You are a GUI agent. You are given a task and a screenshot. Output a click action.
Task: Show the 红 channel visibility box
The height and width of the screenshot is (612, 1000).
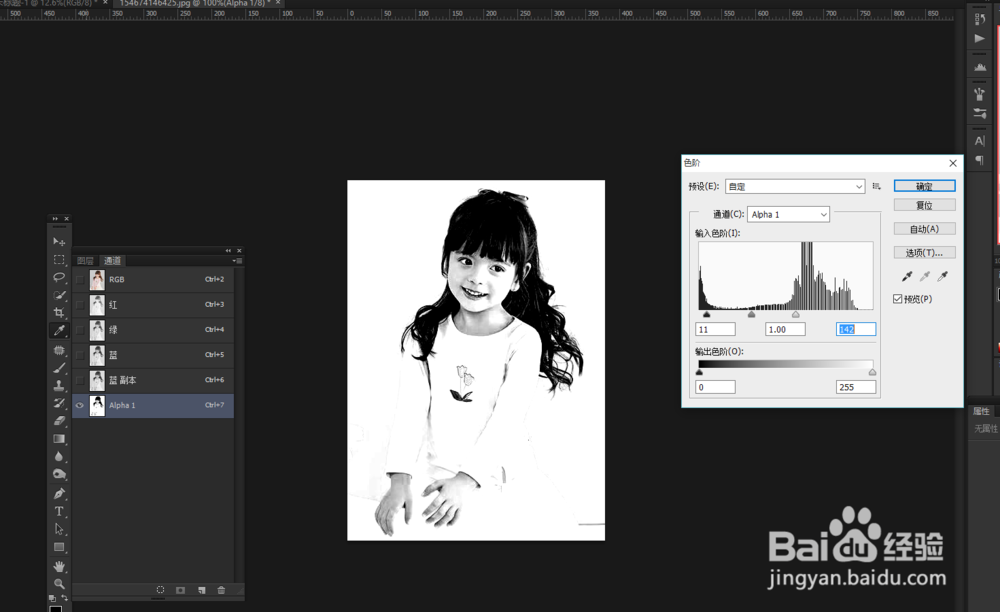coord(80,305)
